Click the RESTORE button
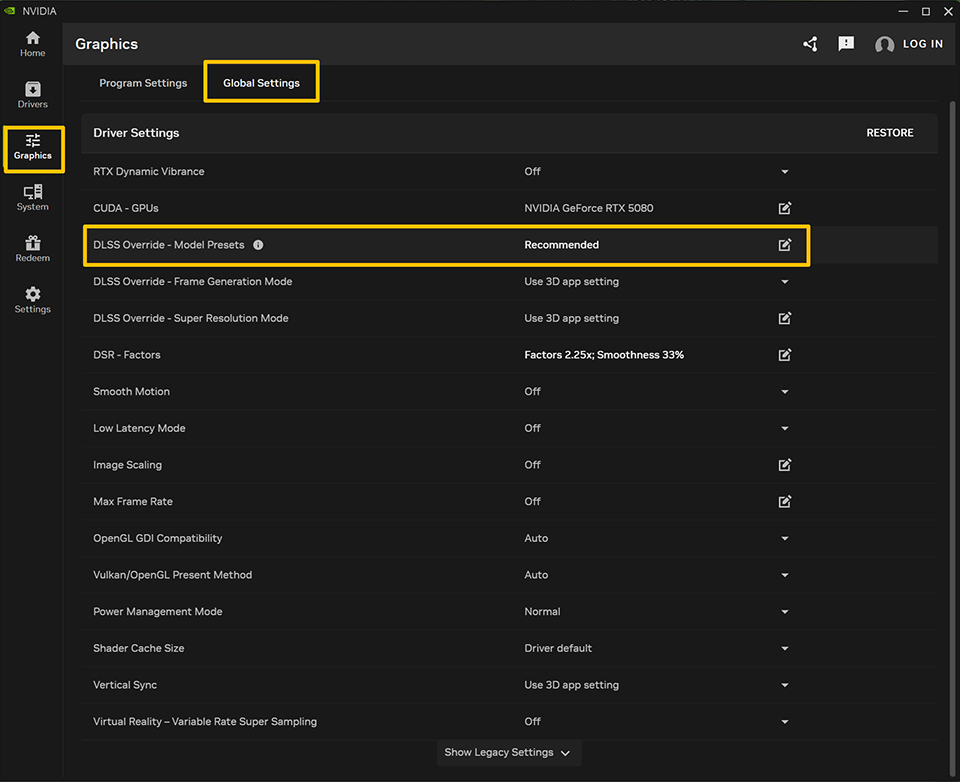This screenshot has height=782, width=960. coord(889,133)
